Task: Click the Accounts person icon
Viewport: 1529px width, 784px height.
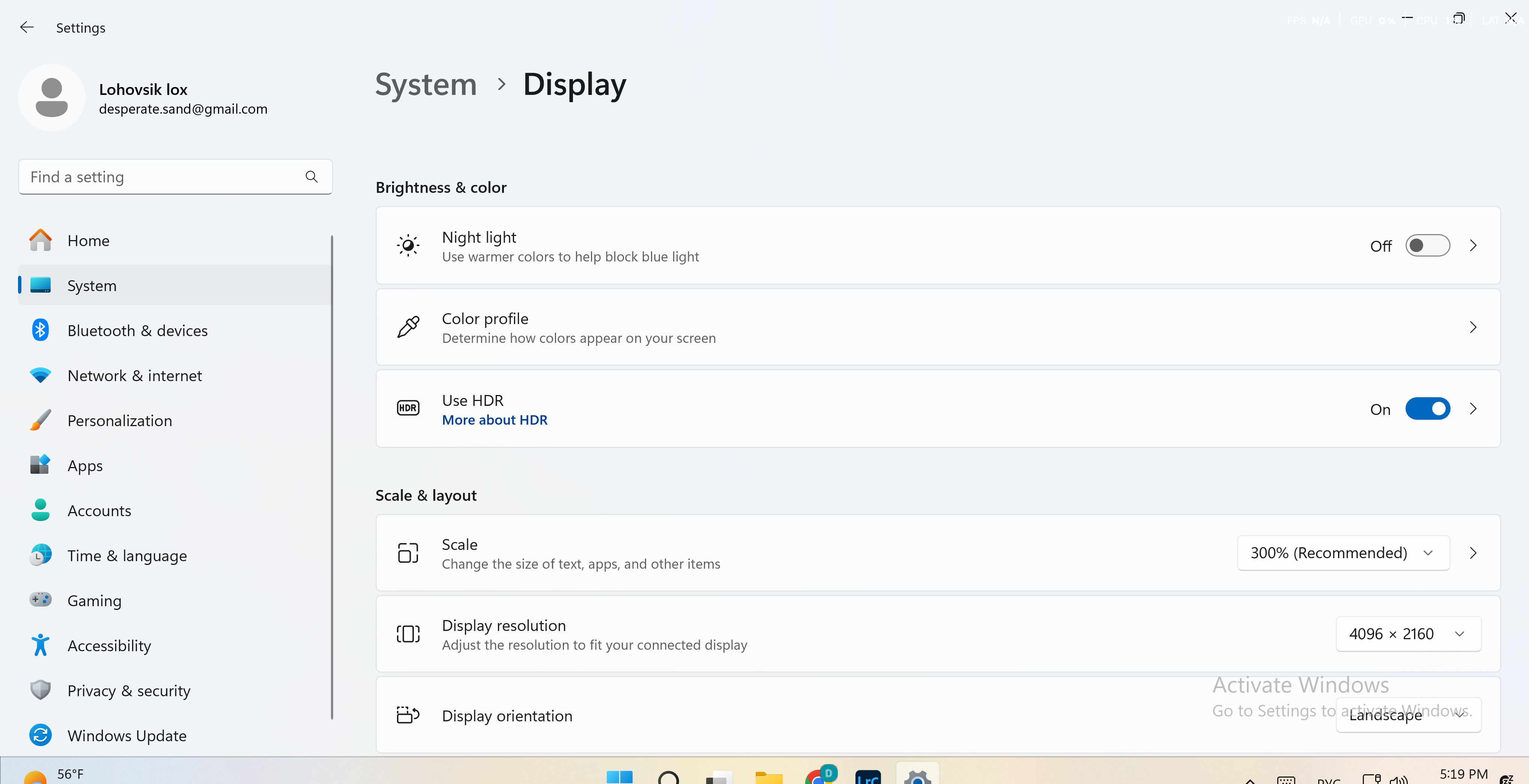Action: click(41, 511)
